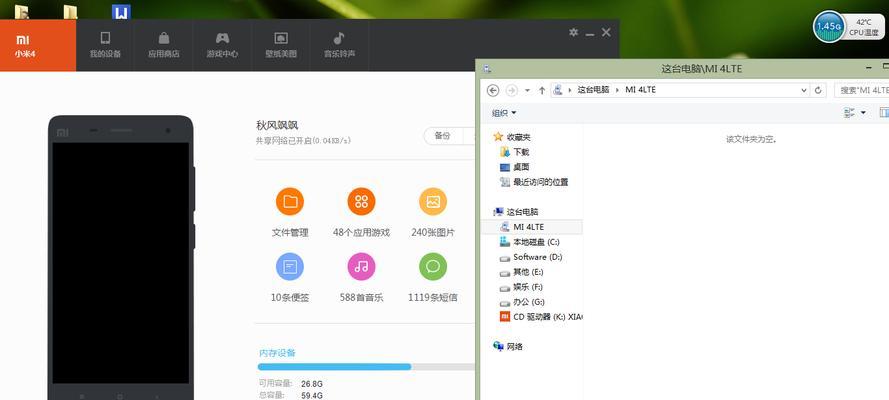Go back in the Explorer window

[493, 90]
